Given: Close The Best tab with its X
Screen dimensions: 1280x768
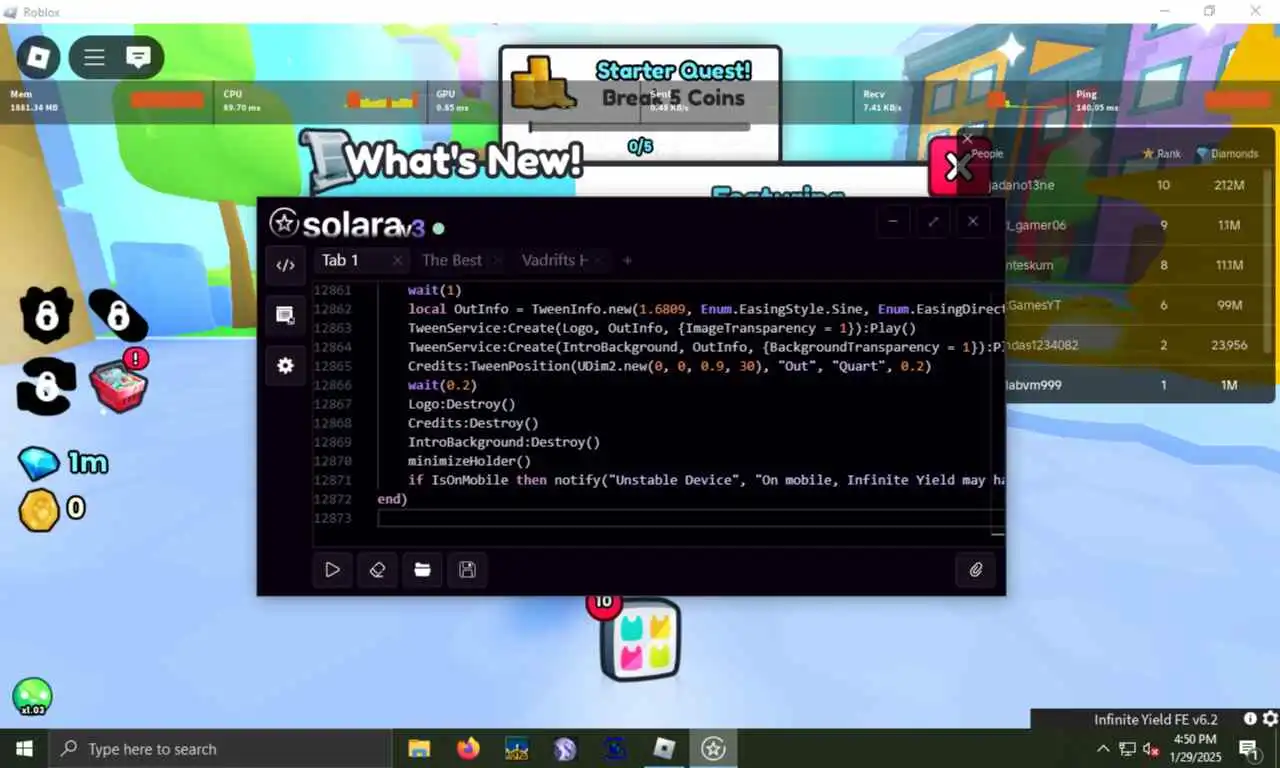Looking at the screenshot, I should [498, 260].
